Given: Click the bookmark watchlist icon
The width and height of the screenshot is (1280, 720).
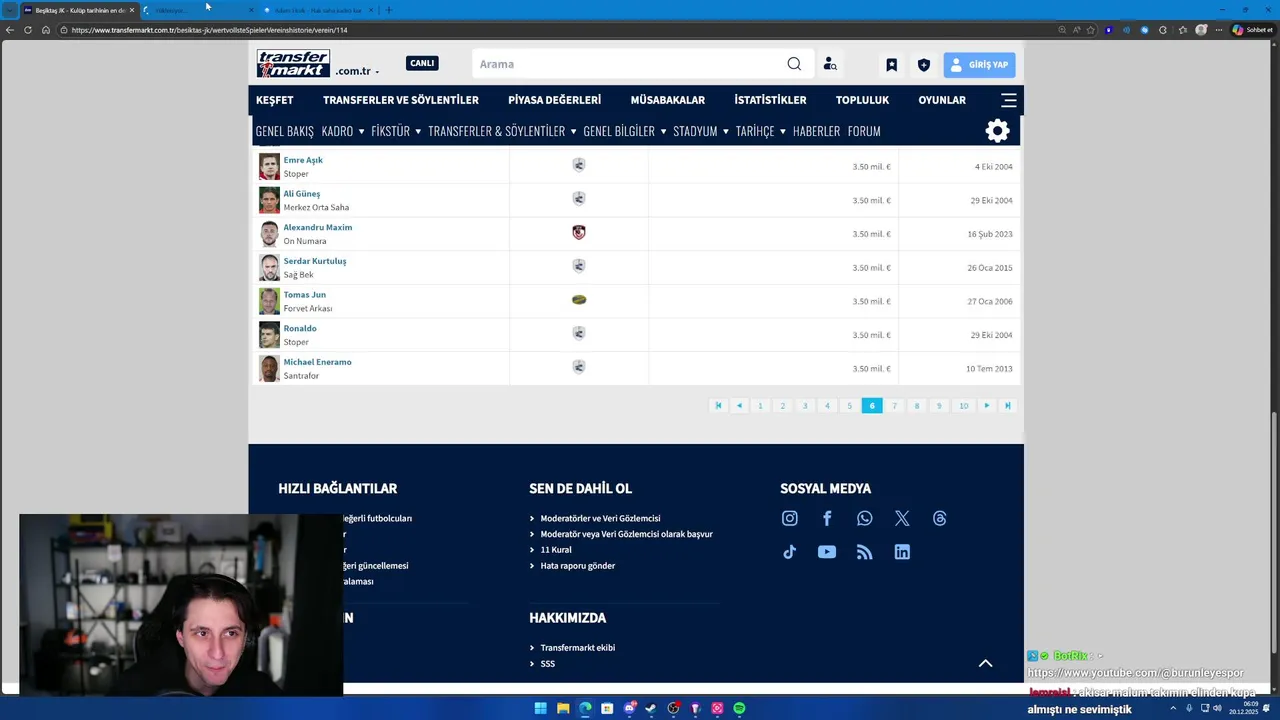Looking at the screenshot, I should (892, 65).
